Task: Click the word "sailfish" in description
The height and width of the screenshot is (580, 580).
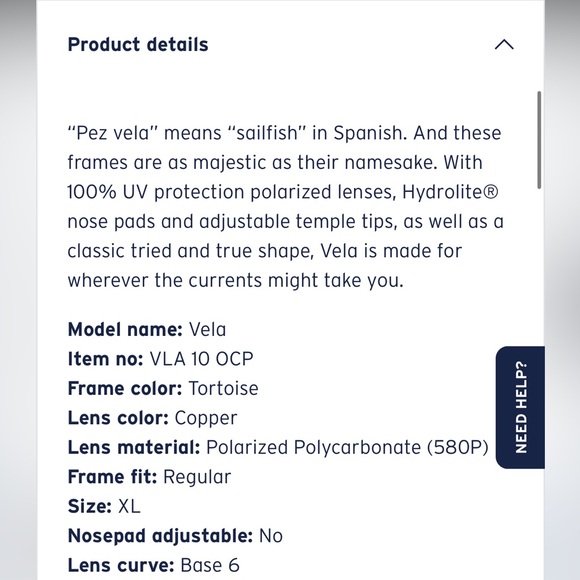Action: click(x=267, y=133)
